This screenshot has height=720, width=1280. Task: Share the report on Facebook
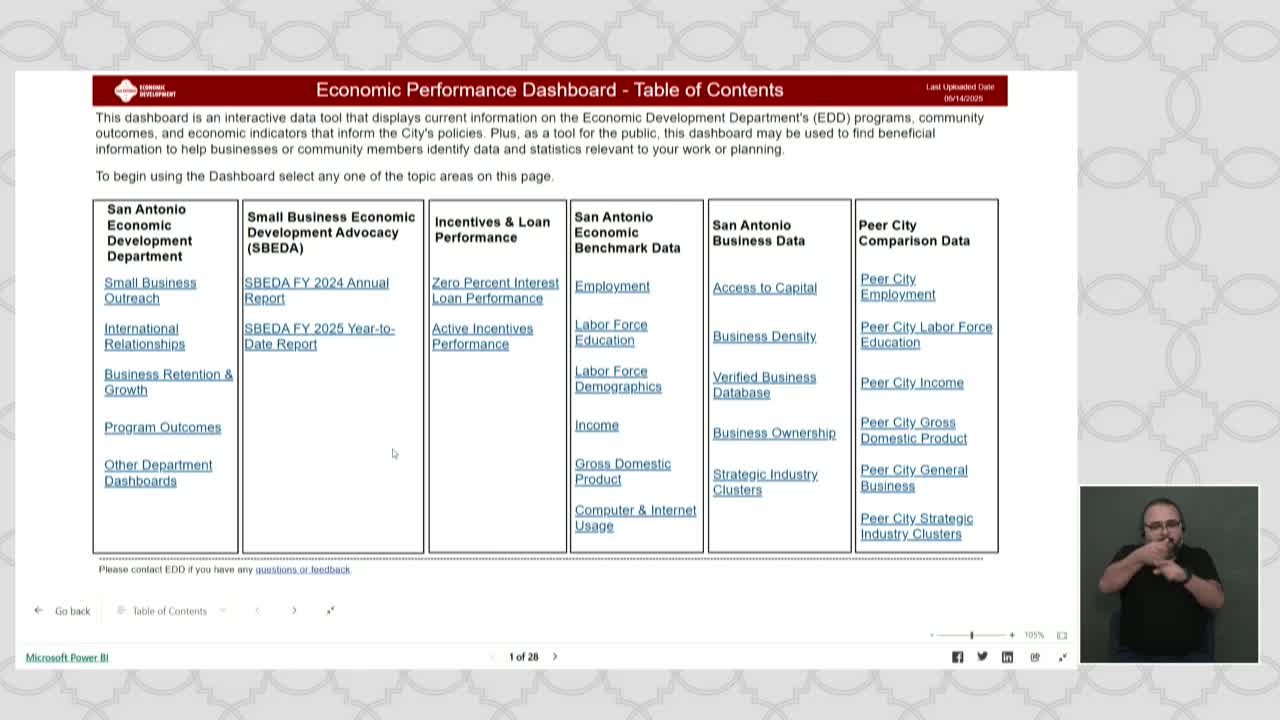[957, 657]
